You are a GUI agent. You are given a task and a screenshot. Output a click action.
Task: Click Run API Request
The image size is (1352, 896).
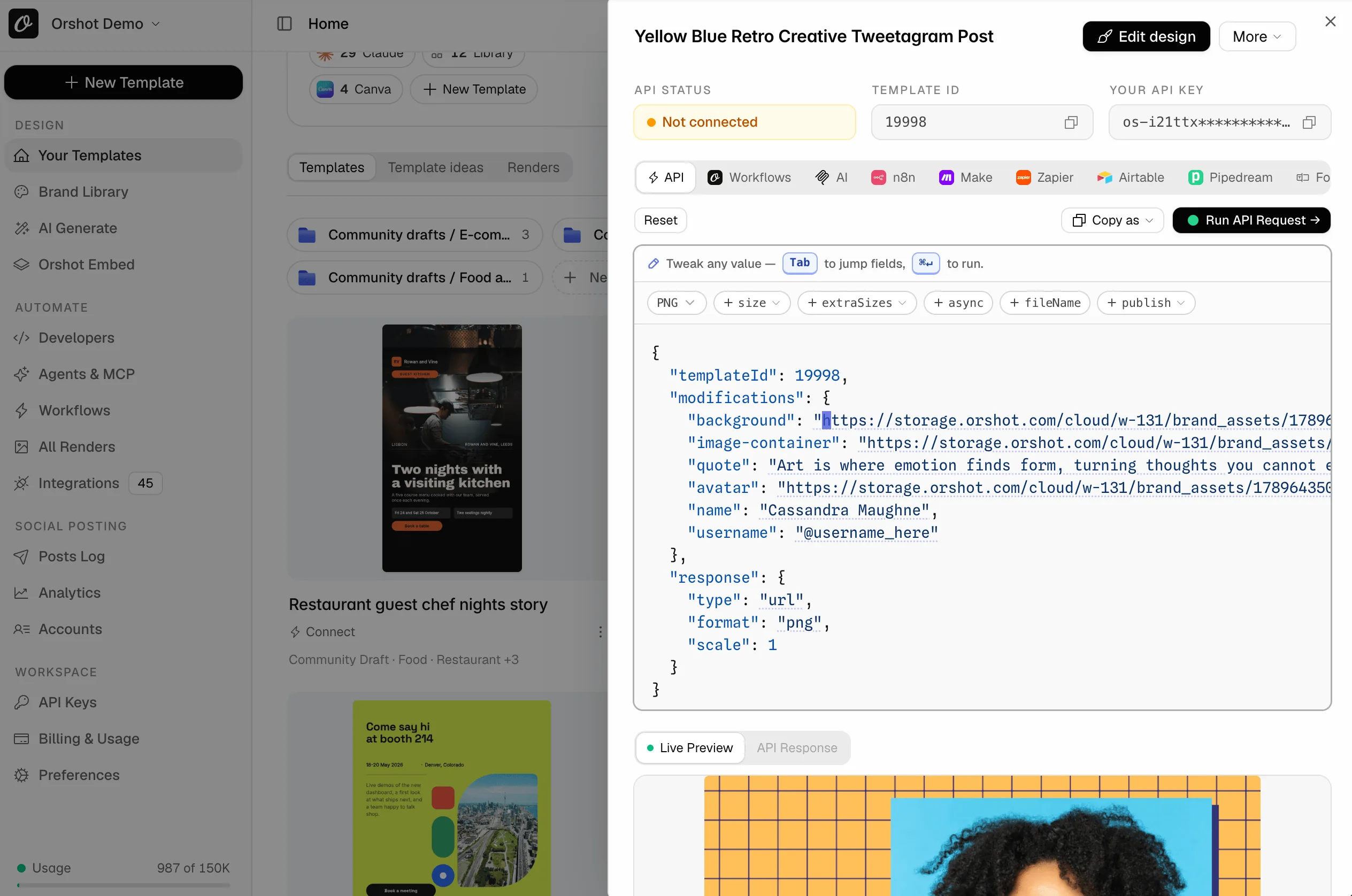click(1251, 221)
